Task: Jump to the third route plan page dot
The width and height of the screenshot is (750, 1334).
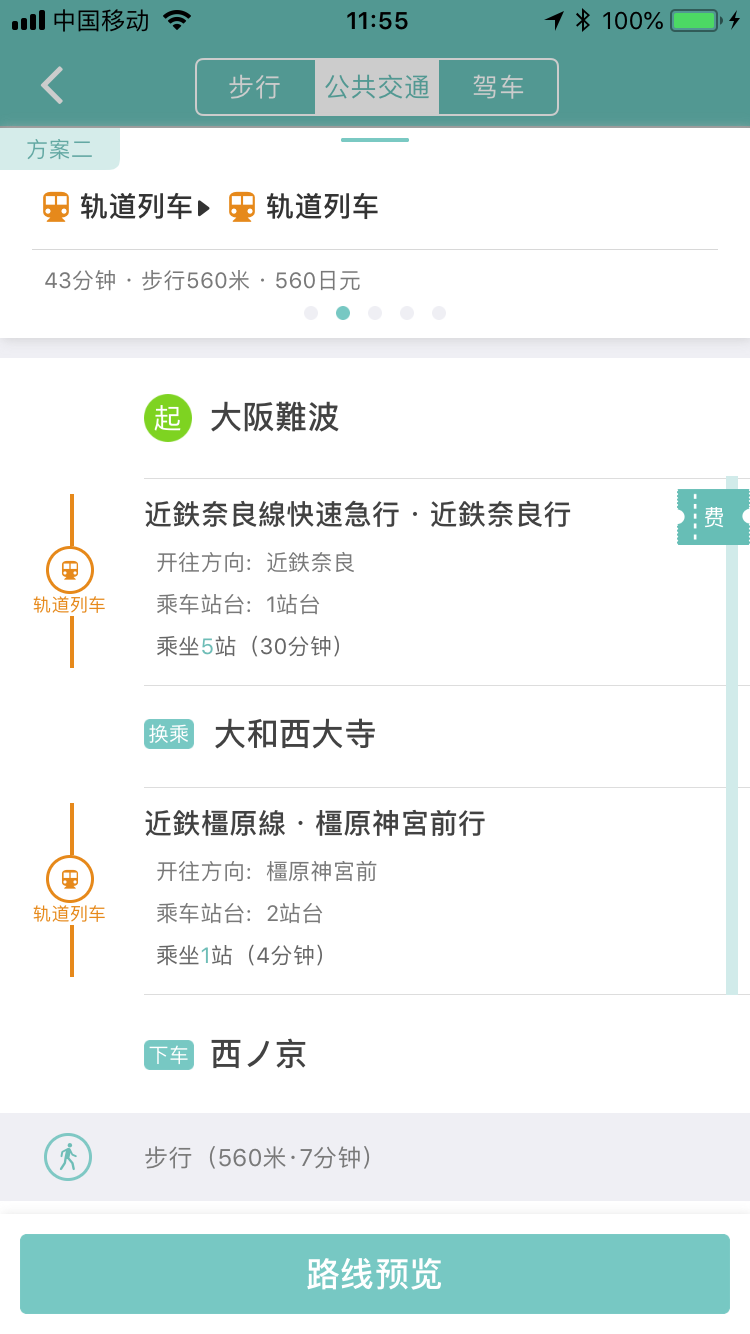Action: [375, 313]
